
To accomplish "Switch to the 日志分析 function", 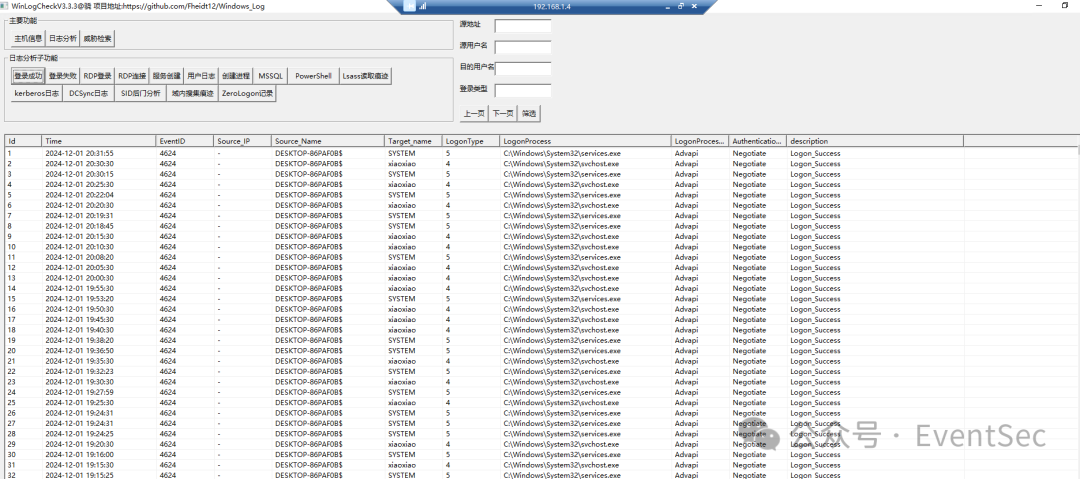I will click(62, 39).
